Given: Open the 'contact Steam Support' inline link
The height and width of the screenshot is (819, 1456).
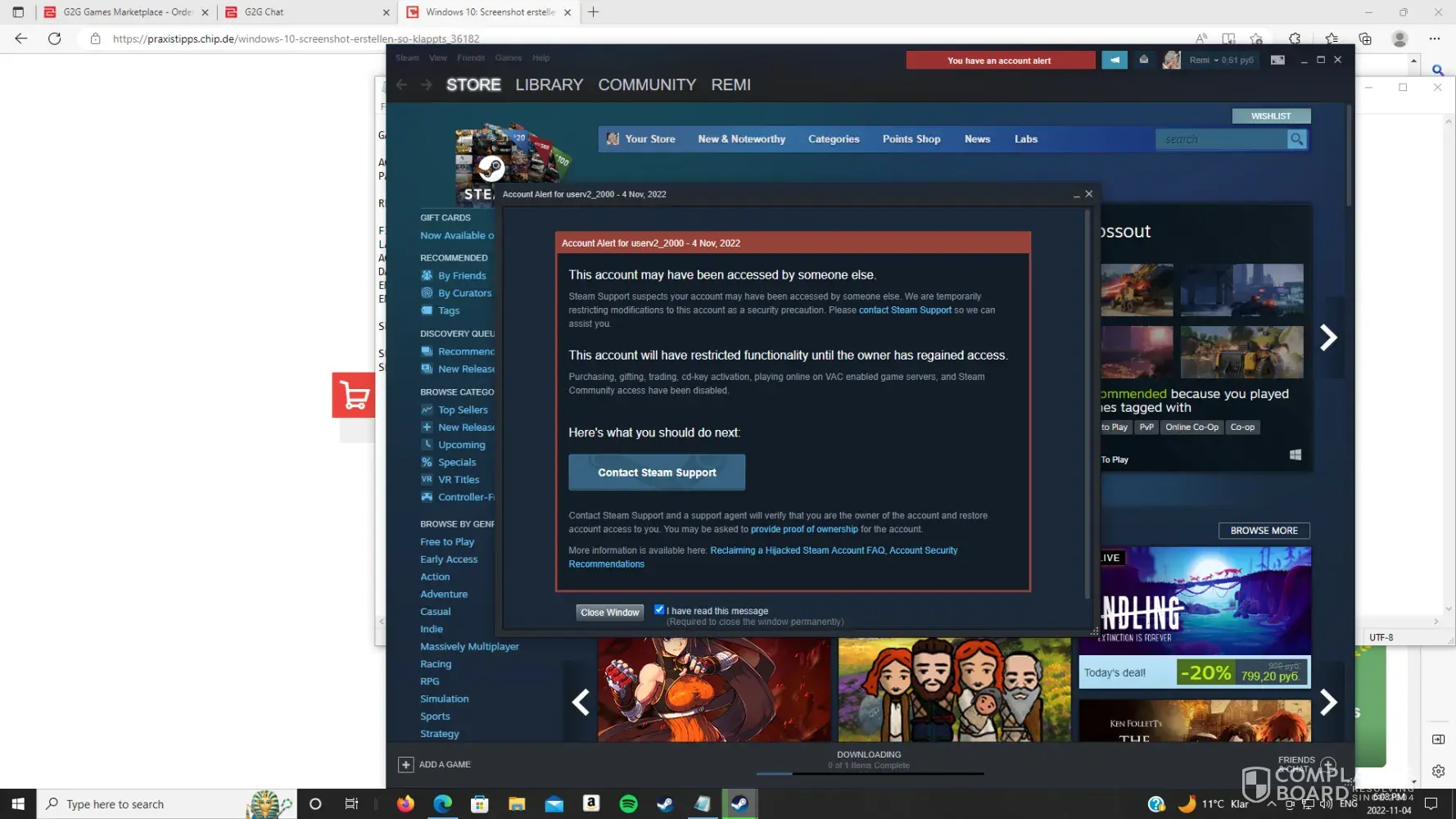Looking at the screenshot, I should click(x=905, y=310).
